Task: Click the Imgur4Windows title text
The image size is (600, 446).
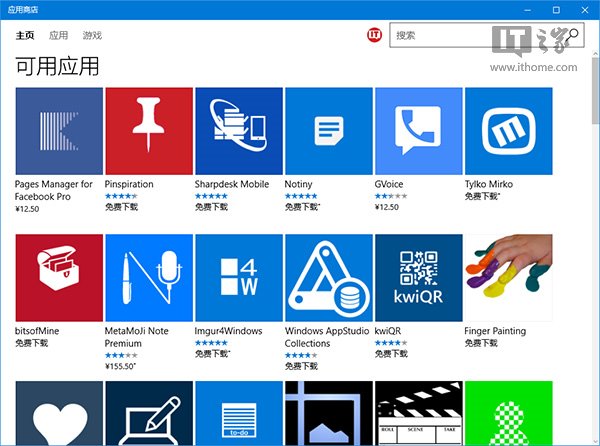Action: pos(228,331)
